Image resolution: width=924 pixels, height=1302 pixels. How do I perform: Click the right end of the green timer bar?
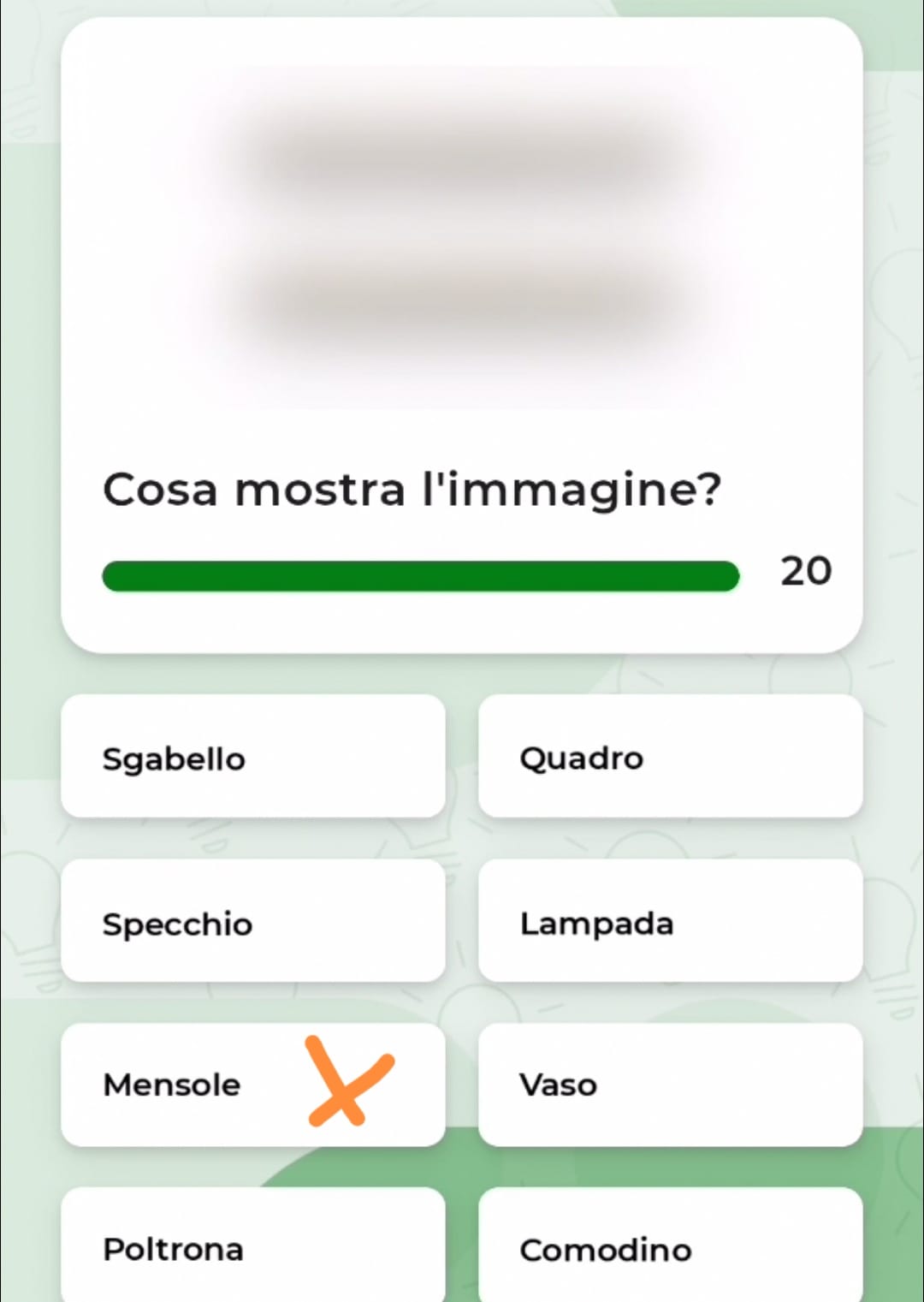[727, 576]
